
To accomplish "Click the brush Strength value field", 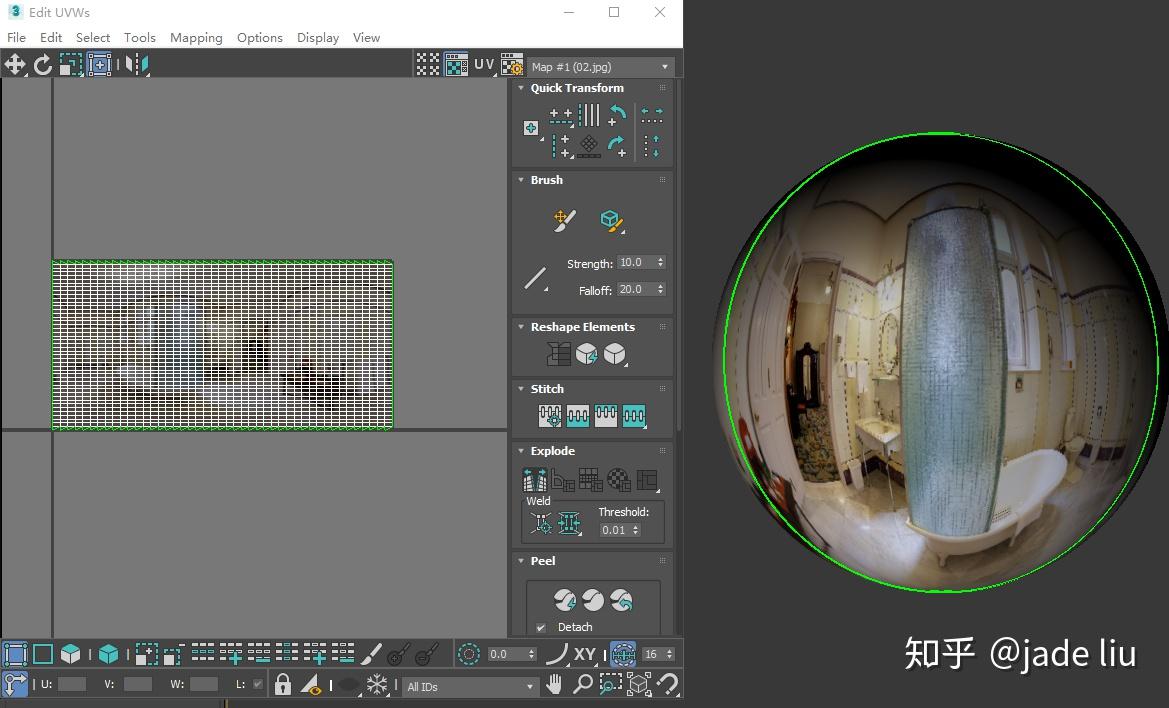I will point(636,262).
